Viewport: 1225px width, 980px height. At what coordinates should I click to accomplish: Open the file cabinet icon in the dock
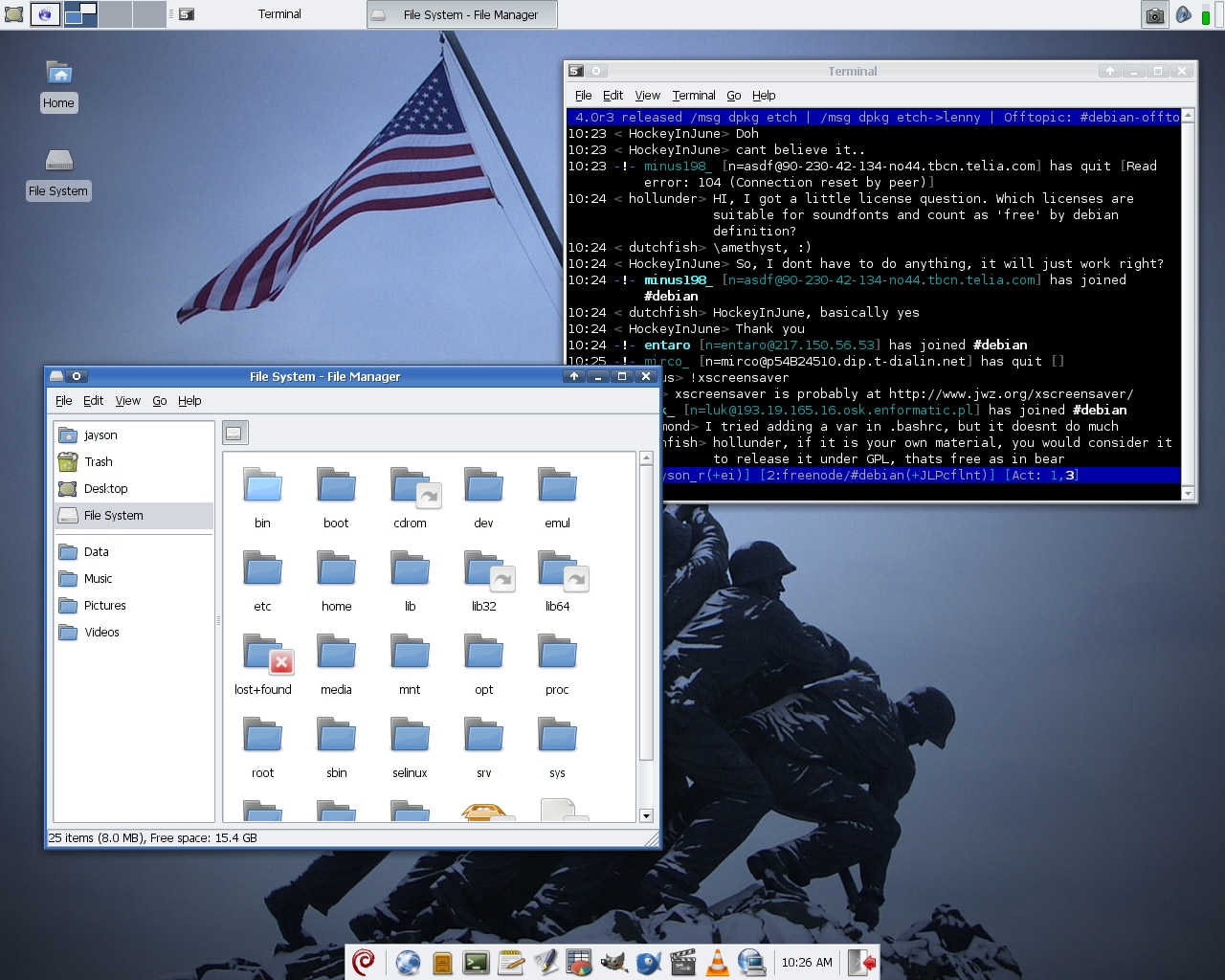pos(442,963)
